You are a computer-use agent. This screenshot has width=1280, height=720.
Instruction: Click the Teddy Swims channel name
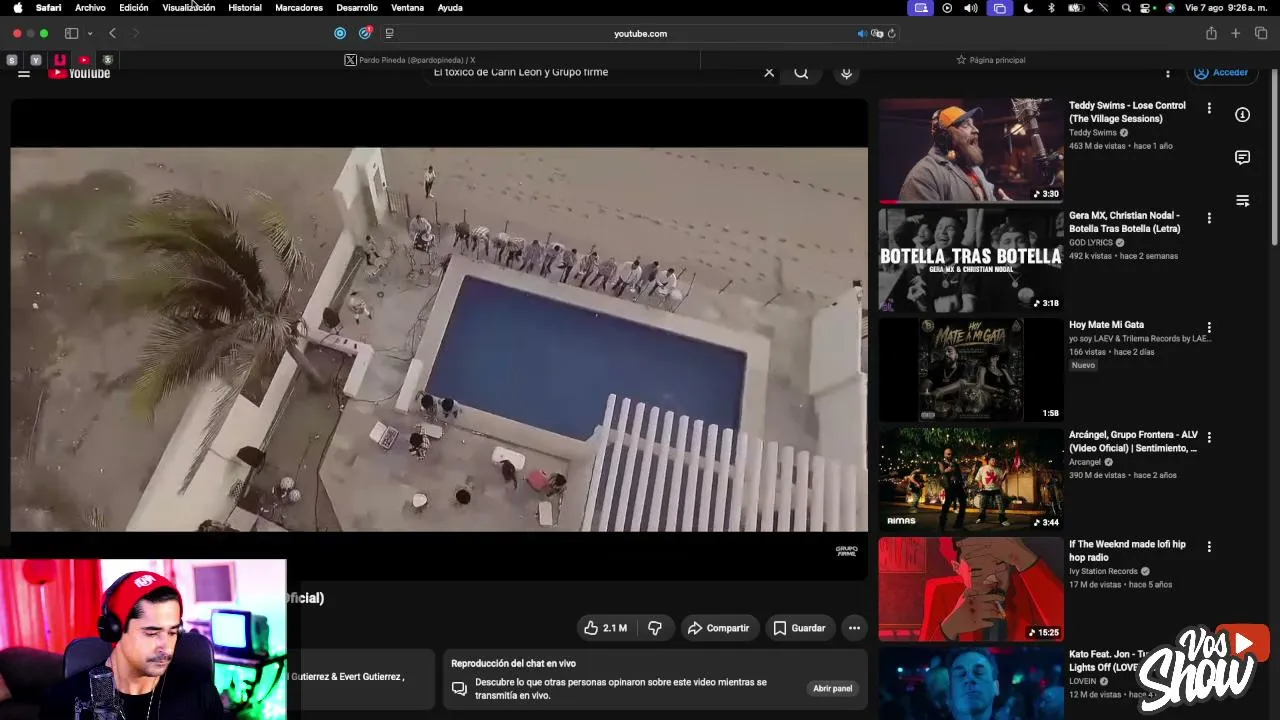tap(1093, 133)
